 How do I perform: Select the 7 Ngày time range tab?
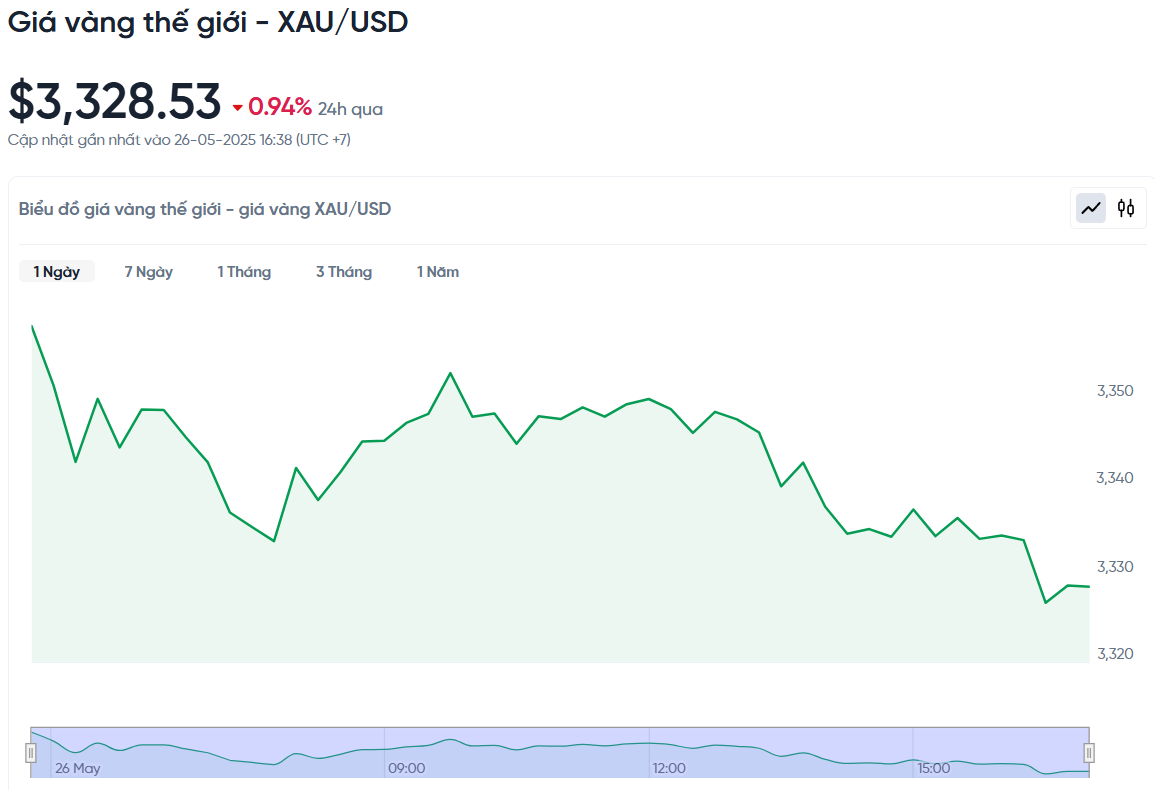coord(148,271)
